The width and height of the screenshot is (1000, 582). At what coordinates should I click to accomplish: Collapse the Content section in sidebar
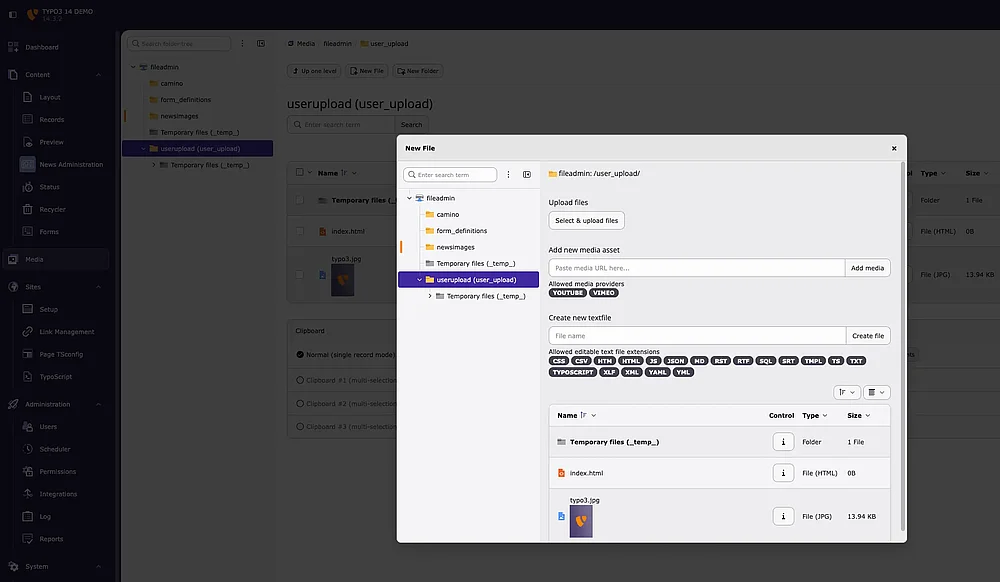pos(98,75)
